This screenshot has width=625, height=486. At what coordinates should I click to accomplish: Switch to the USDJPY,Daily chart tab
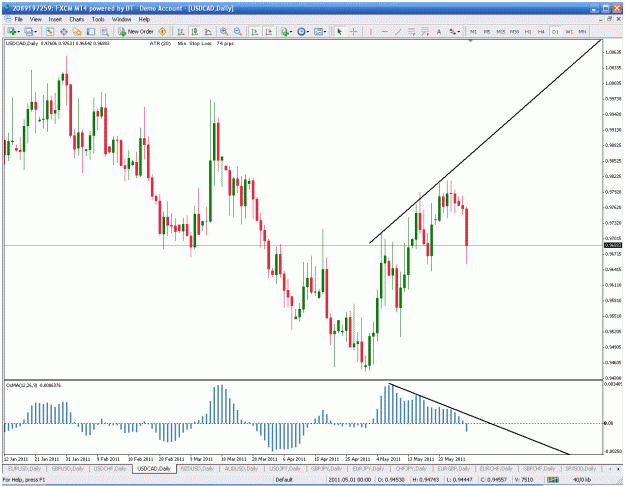tap(284, 468)
